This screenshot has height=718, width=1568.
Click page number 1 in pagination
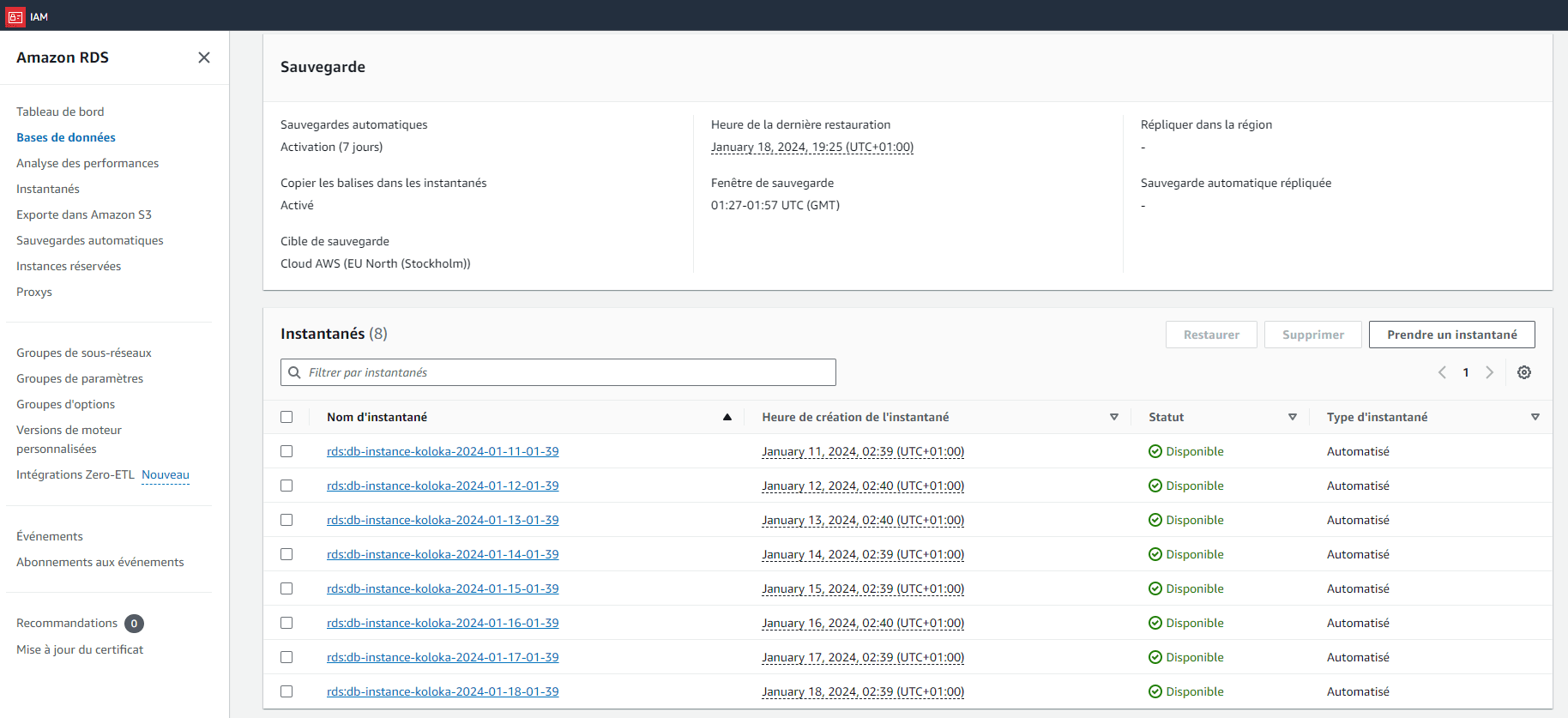coord(1466,372)
